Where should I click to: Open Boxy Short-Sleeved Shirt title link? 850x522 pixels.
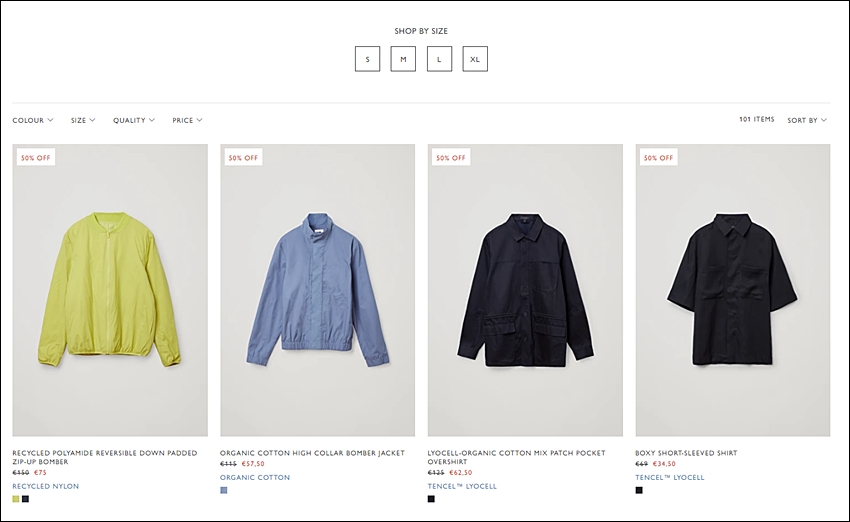point(686,453)
